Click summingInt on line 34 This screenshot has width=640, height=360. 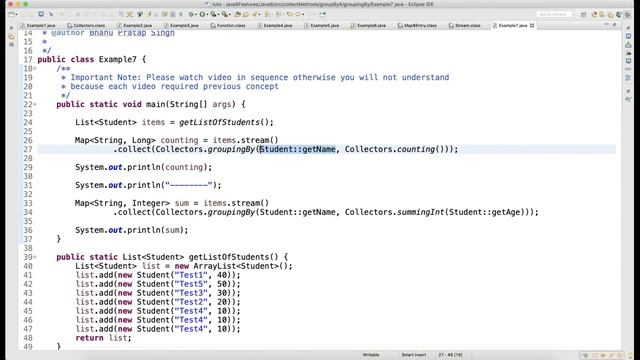420,212
